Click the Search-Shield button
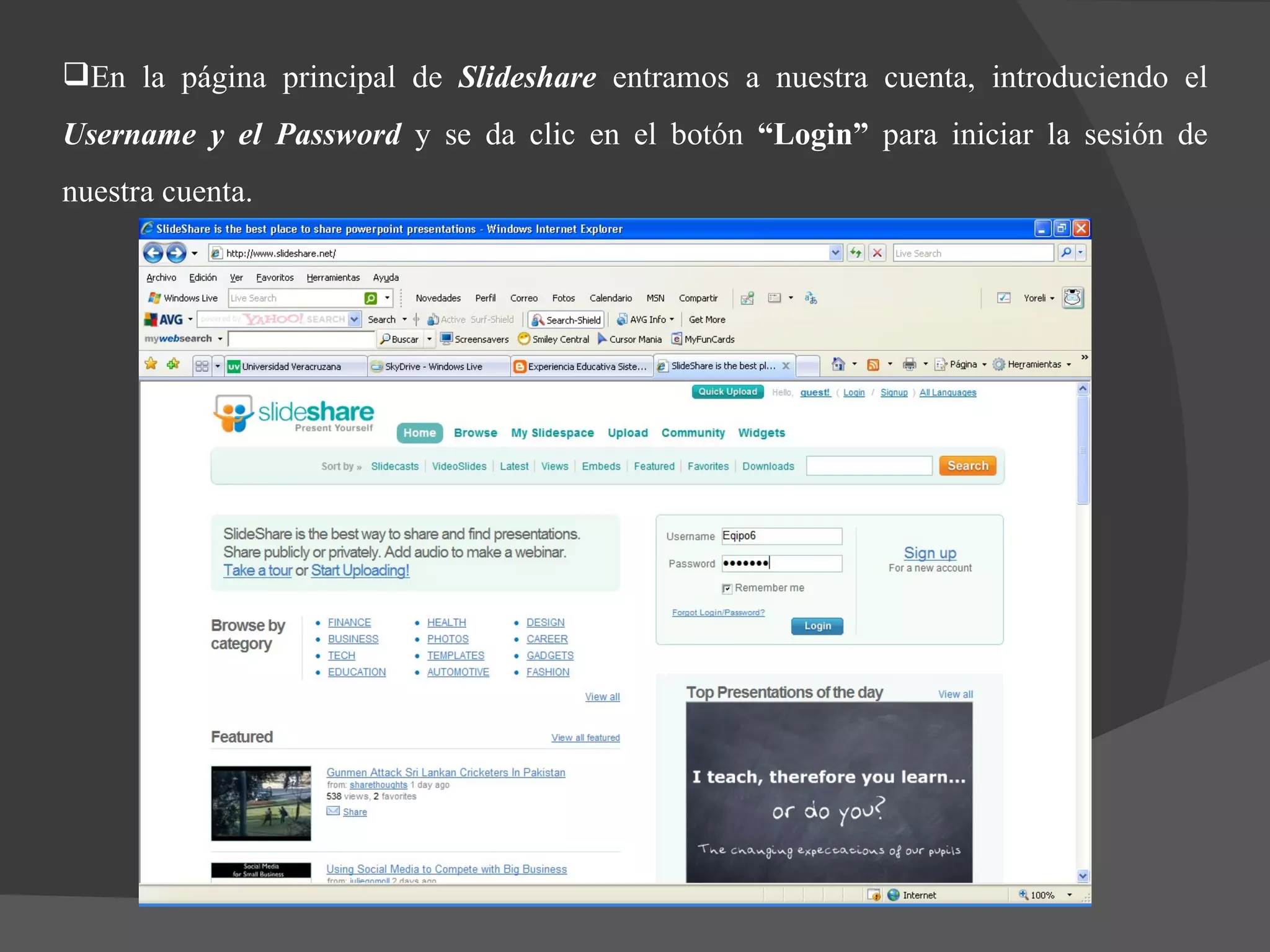This screenshot has width=1270, height=952. pyautogui.click(x=566, y=320)
